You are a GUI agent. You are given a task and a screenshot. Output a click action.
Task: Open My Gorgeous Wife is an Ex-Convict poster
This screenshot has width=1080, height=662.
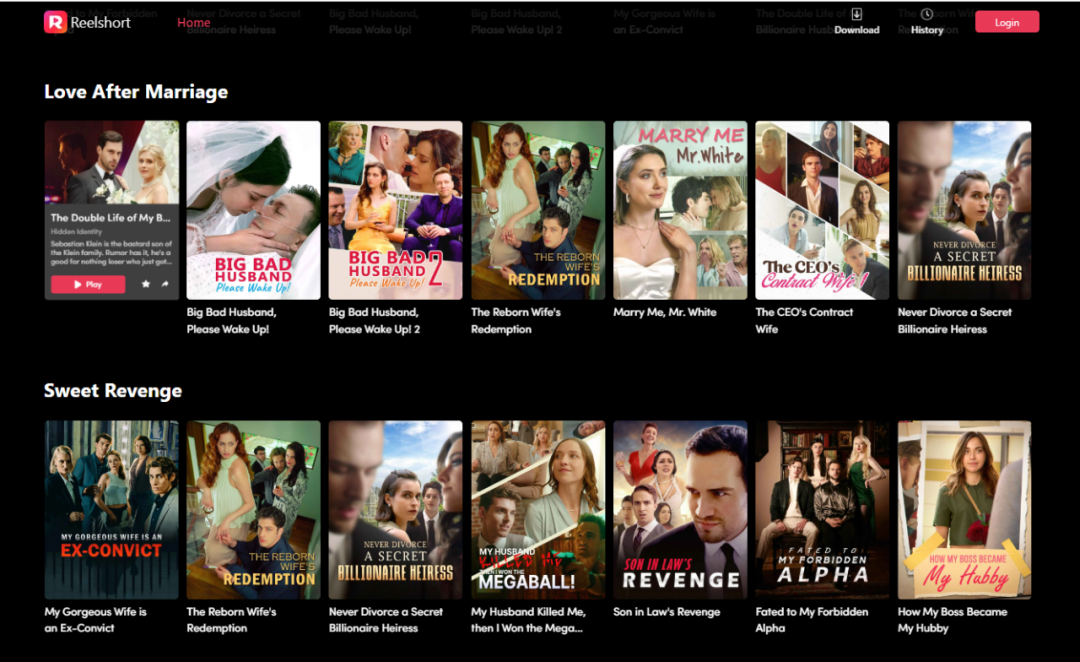[112, 510]
